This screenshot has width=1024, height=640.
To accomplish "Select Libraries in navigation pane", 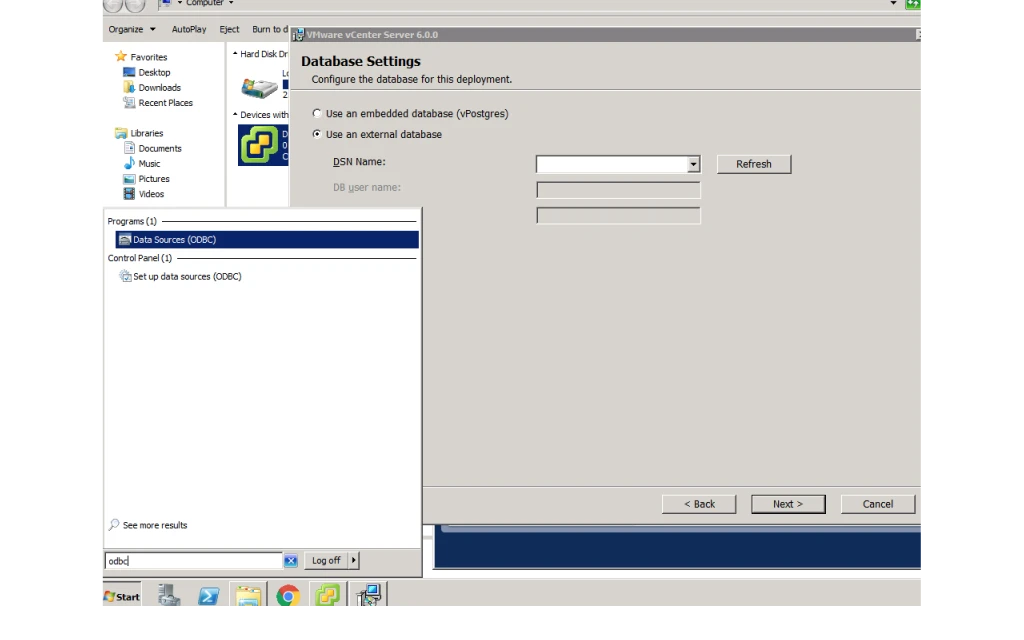I will [146, 133].
